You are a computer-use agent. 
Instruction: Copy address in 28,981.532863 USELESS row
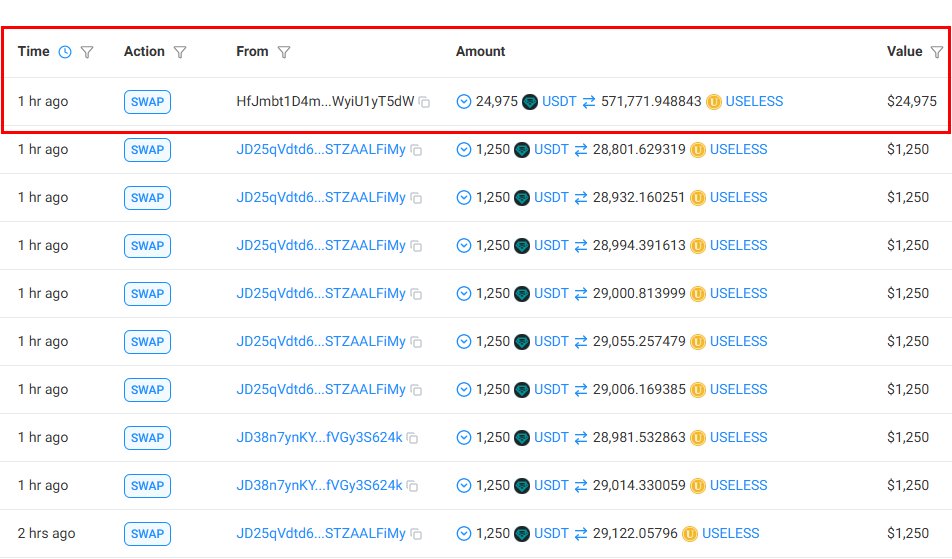[412, 438]
